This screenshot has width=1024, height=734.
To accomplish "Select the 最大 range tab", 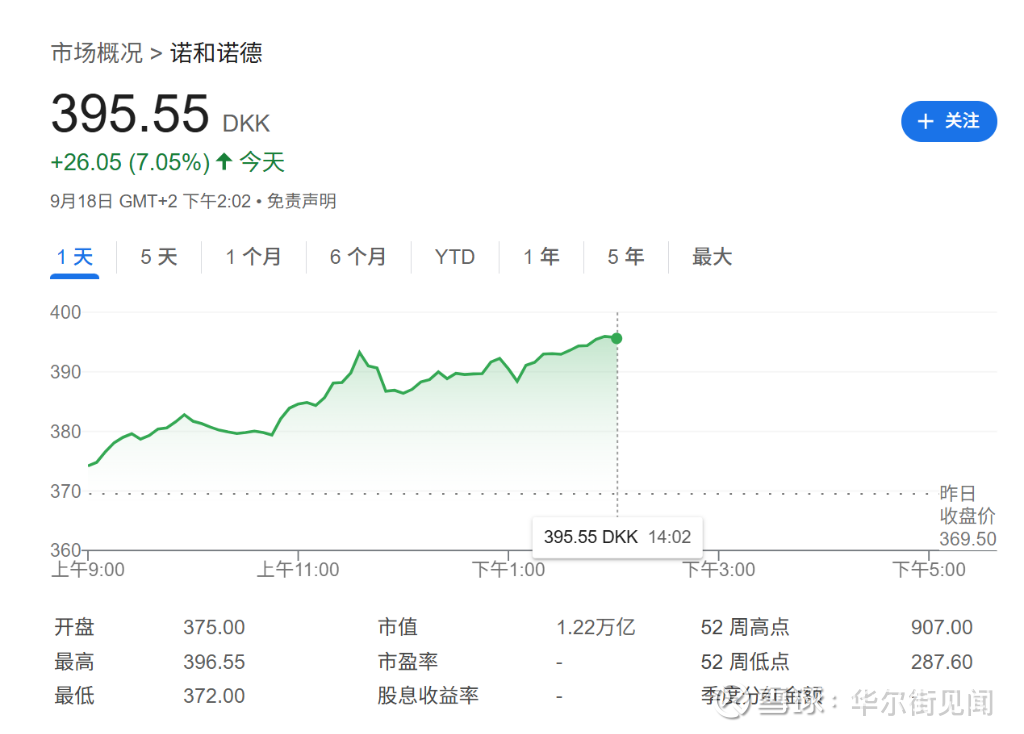I will (x=712, y=257).
